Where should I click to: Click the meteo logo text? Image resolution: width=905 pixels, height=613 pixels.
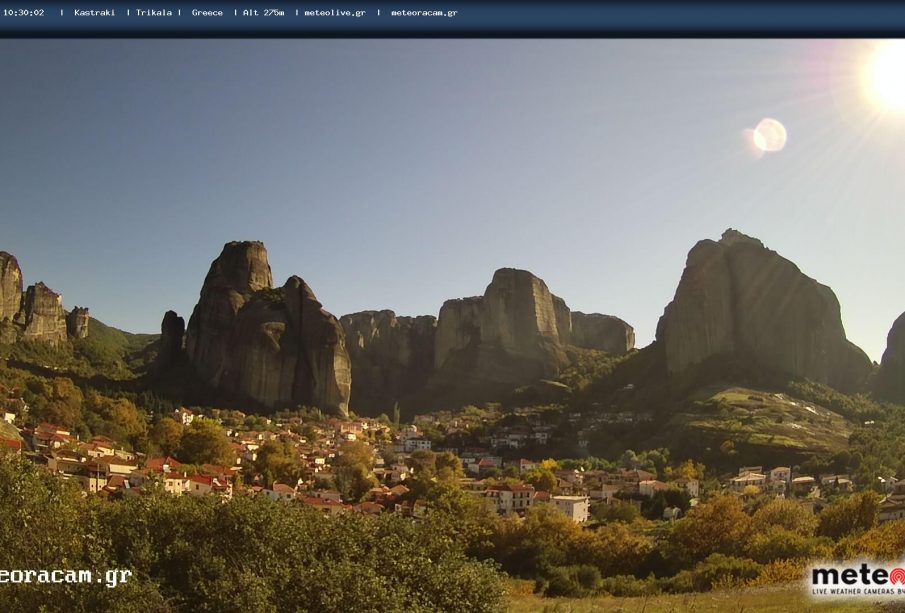[850, 576]
